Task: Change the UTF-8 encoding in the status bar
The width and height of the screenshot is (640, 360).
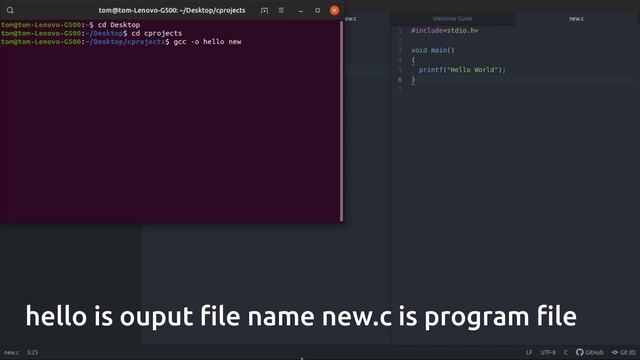Action: click(x=548, y=352)
